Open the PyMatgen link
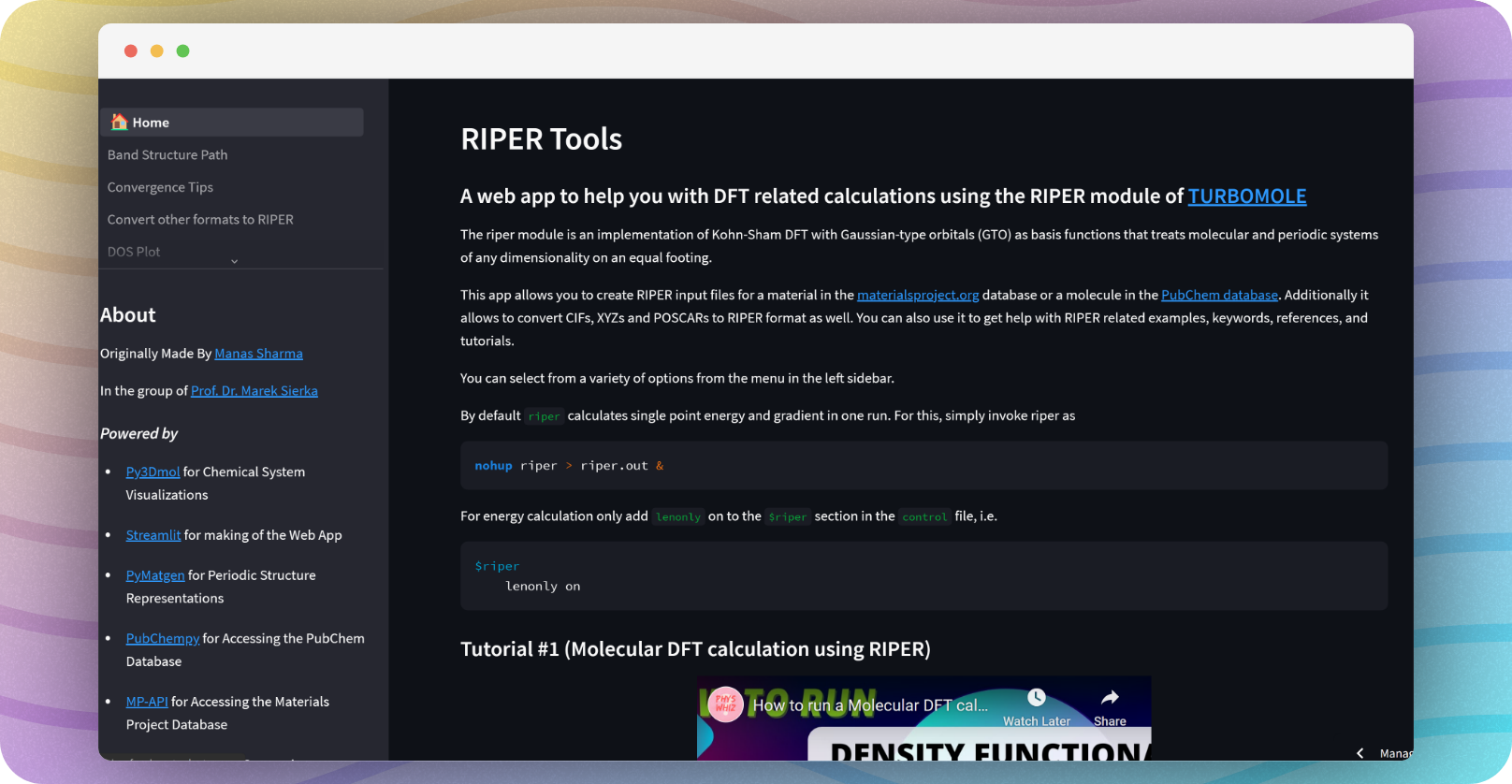This screenshot has height=784, width=1512. [155, 575]
